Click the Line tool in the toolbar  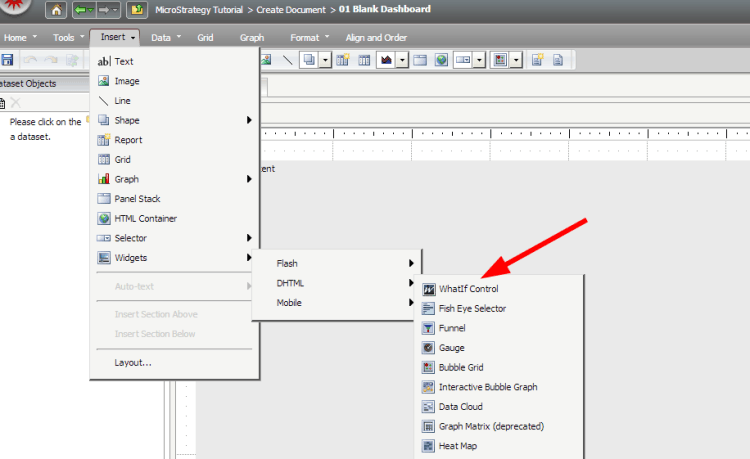287,60
